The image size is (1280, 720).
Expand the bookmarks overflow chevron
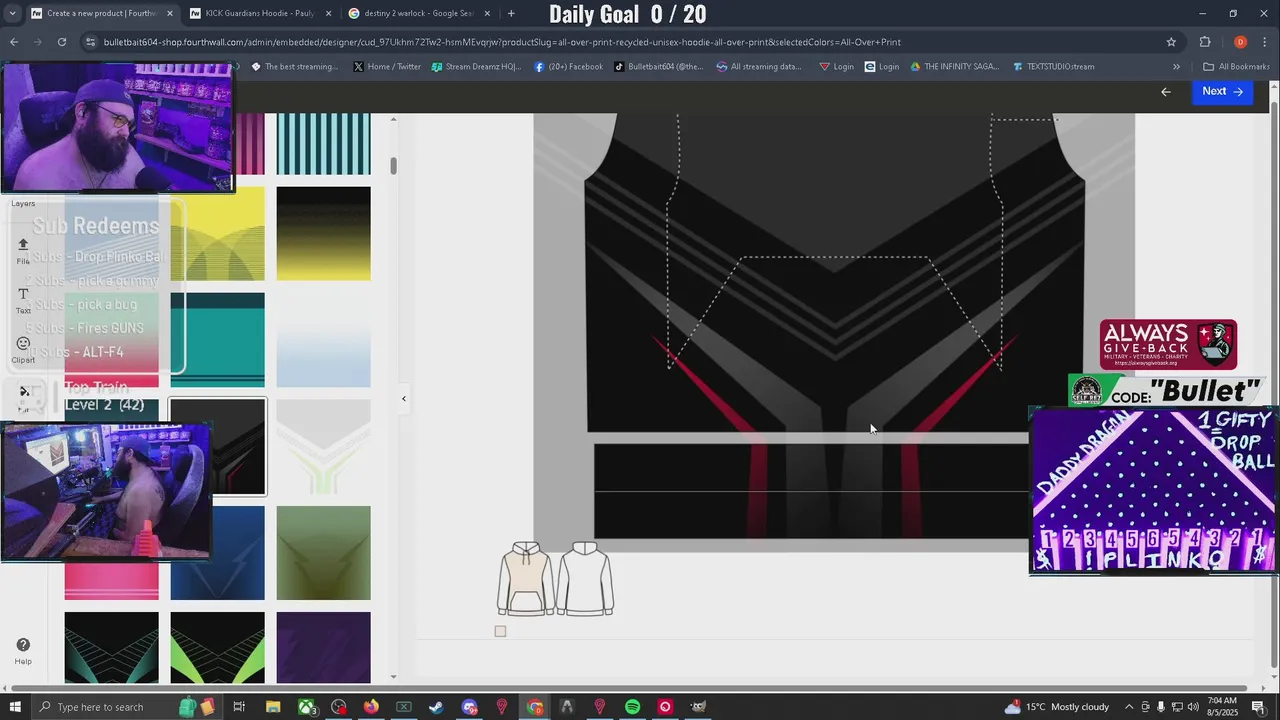[1176, 67]
